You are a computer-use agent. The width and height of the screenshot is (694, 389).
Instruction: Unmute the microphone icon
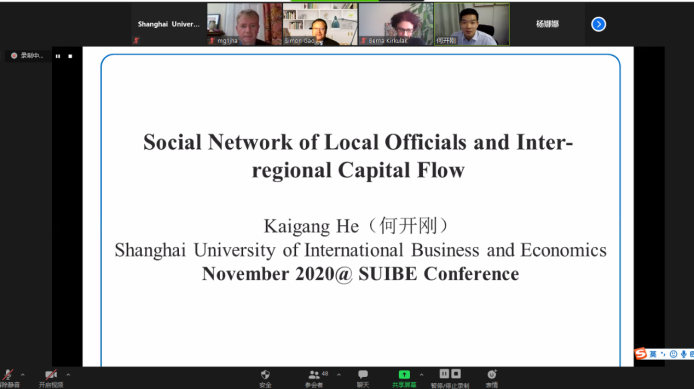tap(8, 375)
